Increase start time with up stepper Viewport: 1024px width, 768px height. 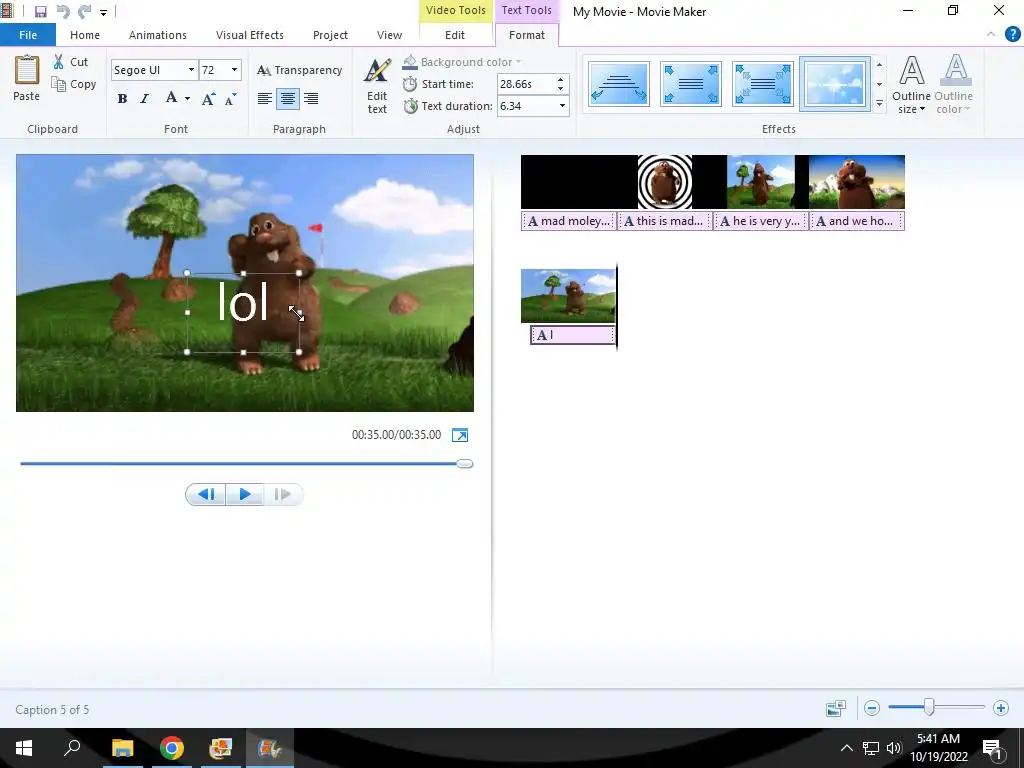click(560, 79)
